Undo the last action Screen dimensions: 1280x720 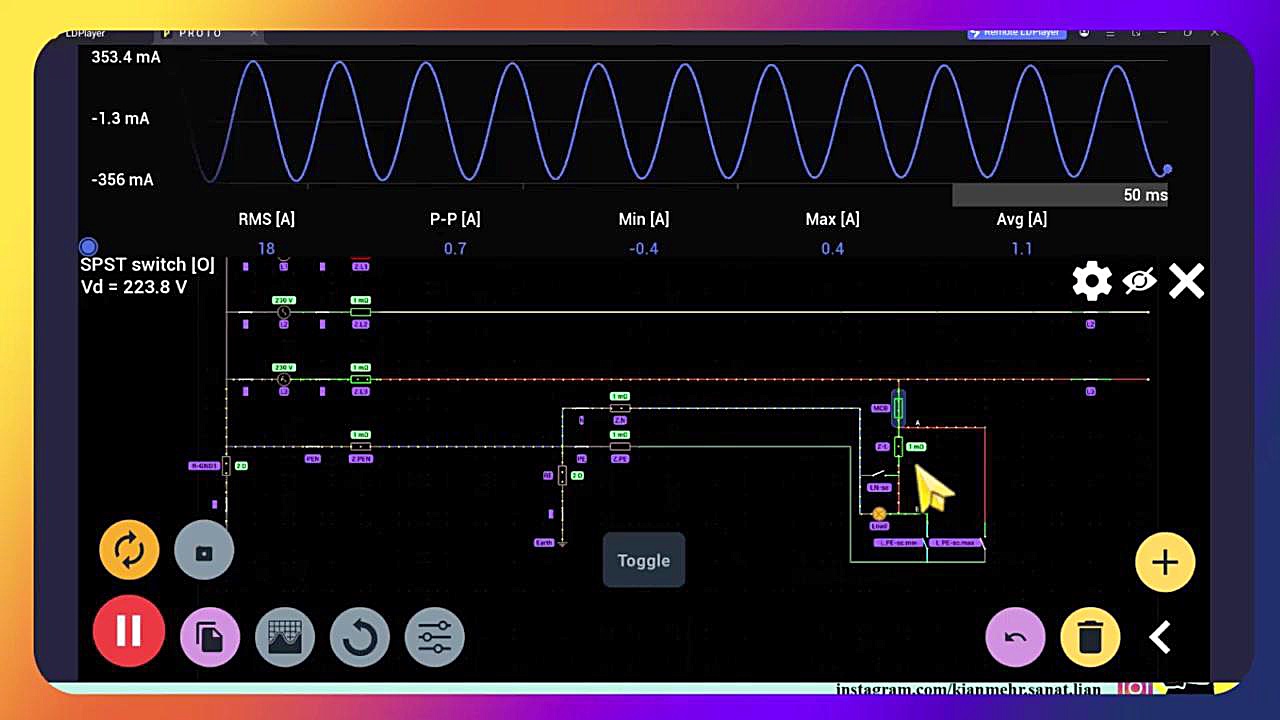pos(1015,637)
